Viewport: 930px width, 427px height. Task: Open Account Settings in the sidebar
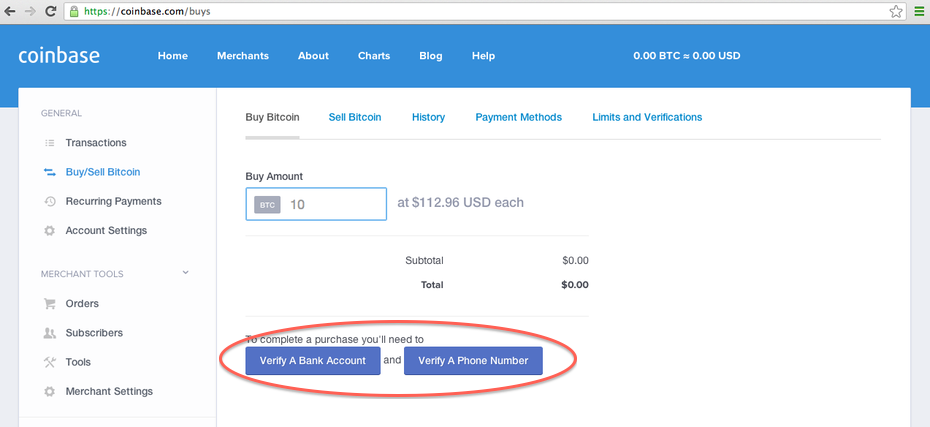[x=106, y=231]
